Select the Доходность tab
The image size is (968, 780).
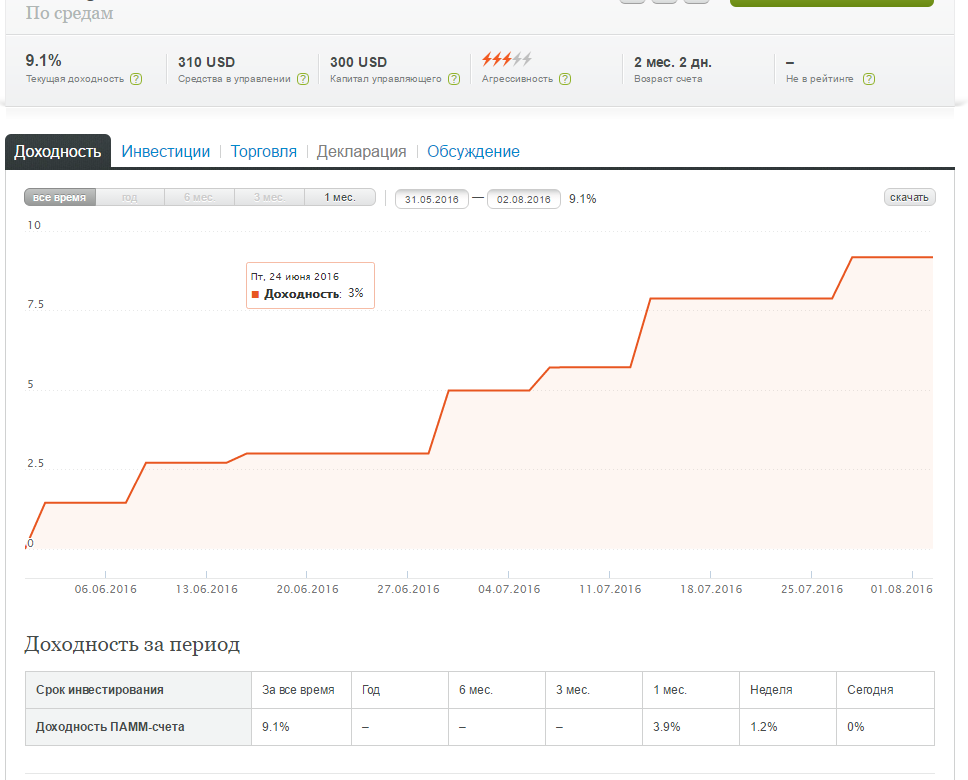click(x=58, y=151)
